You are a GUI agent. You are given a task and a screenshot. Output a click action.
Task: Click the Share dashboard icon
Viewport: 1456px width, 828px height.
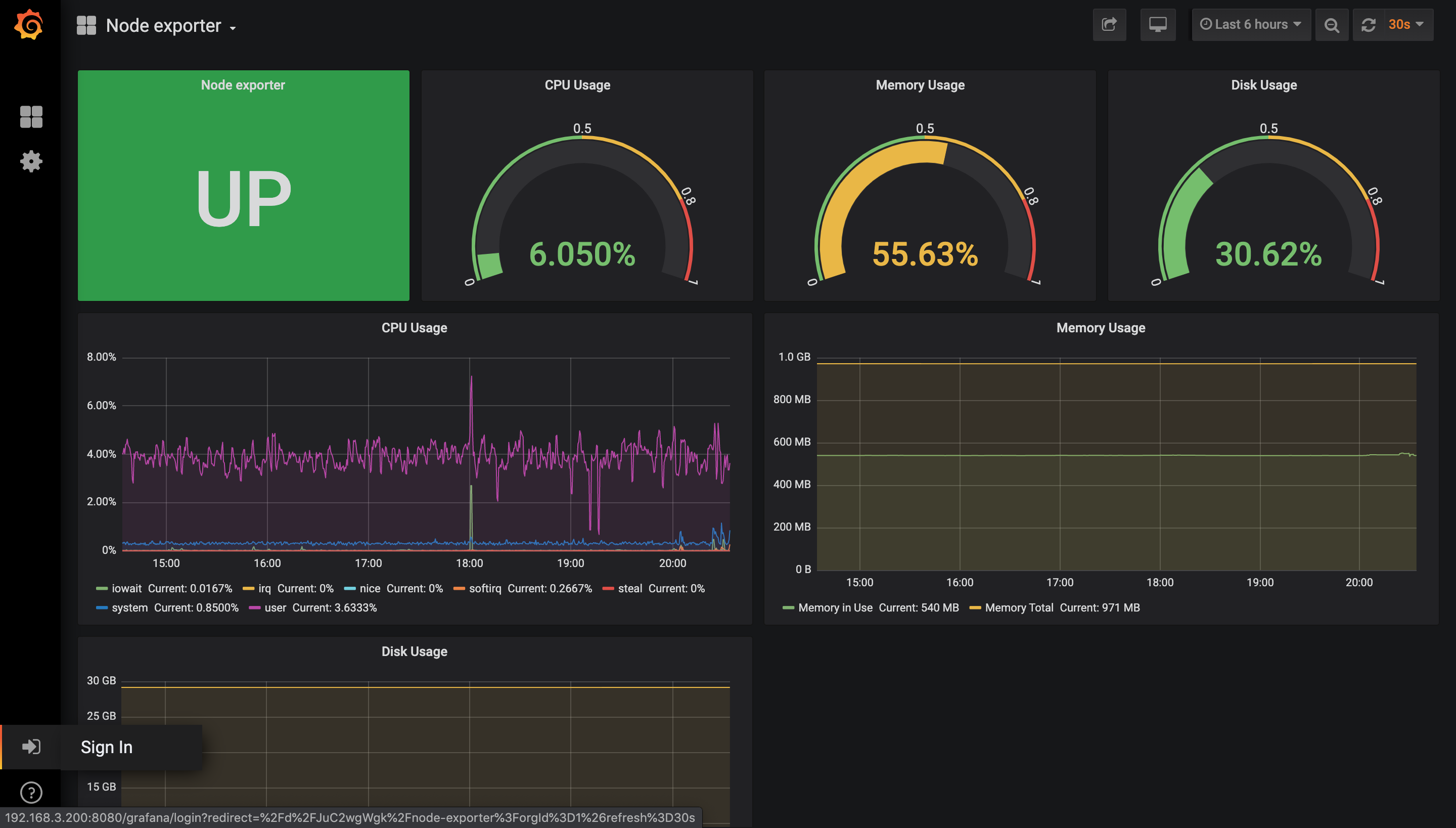click(x=1109, y=24)
